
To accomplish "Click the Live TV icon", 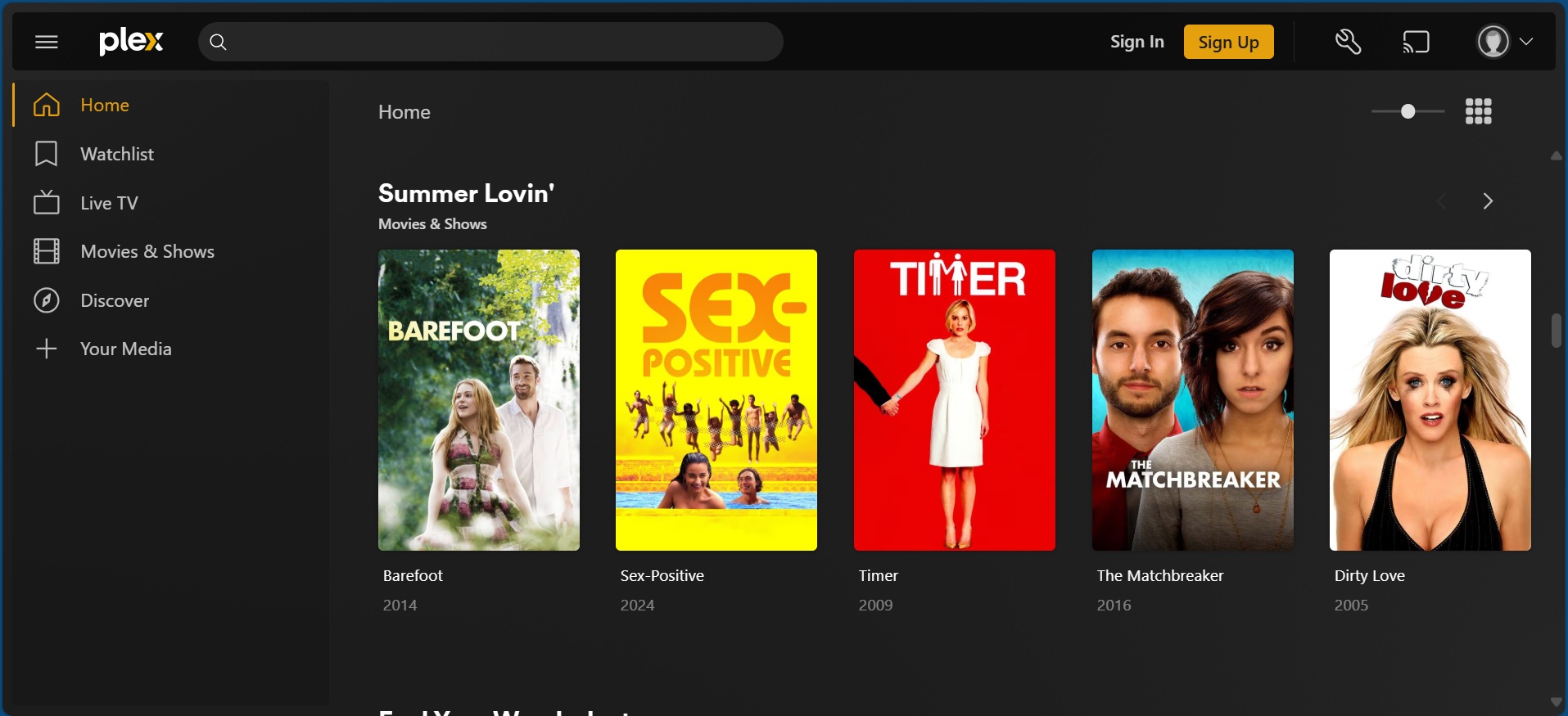I will pos(47,203).
